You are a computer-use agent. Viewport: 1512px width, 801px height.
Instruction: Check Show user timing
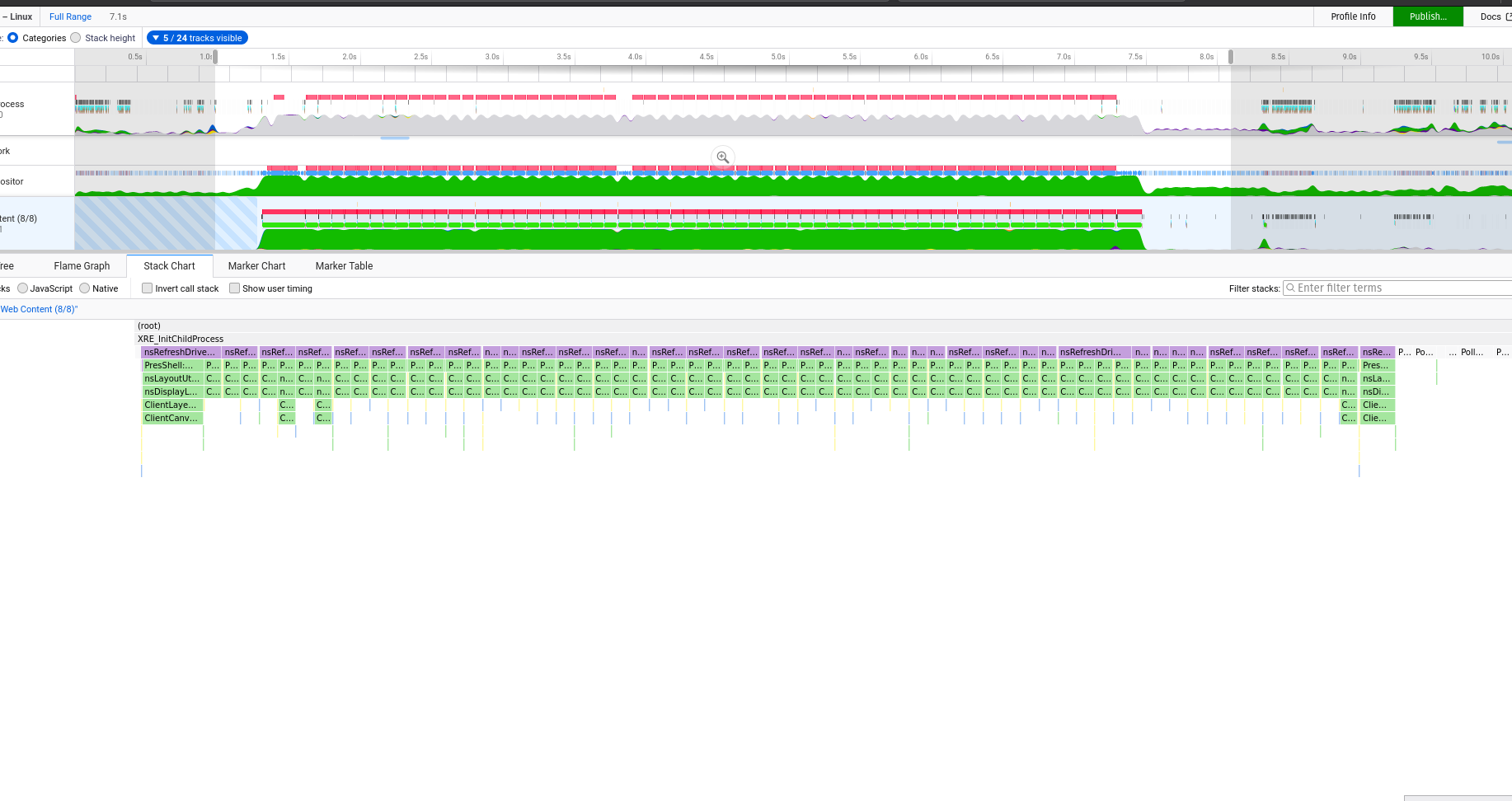[234, 288]
